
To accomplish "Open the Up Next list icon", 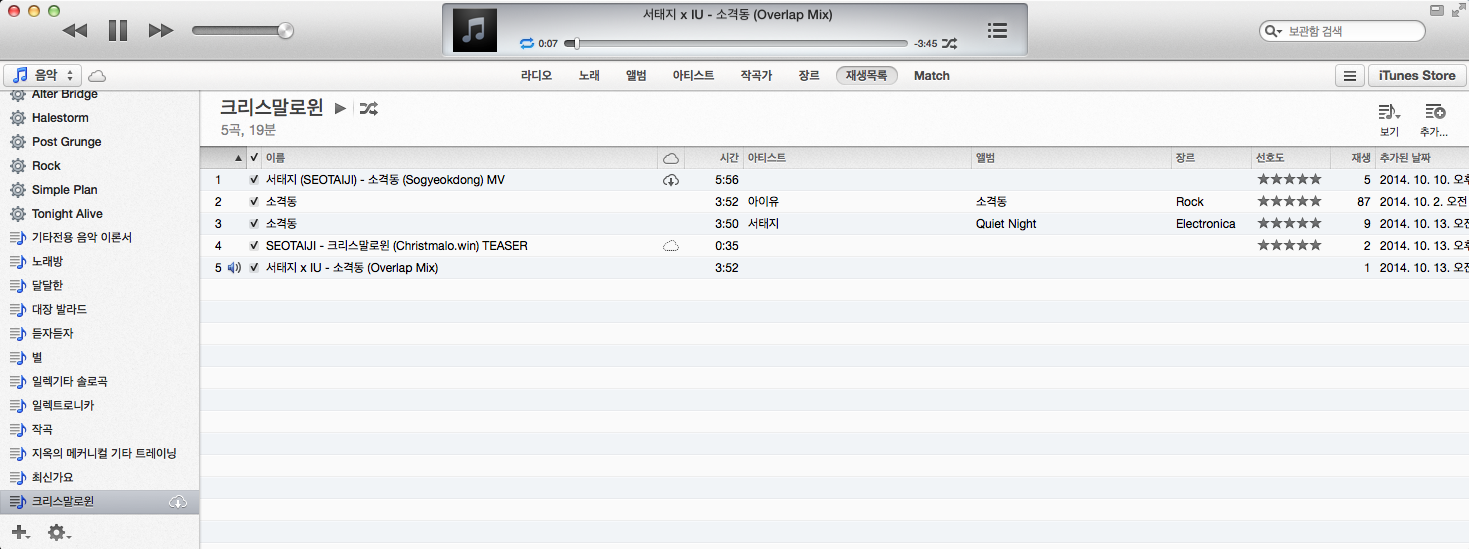I will coord(997,30).
